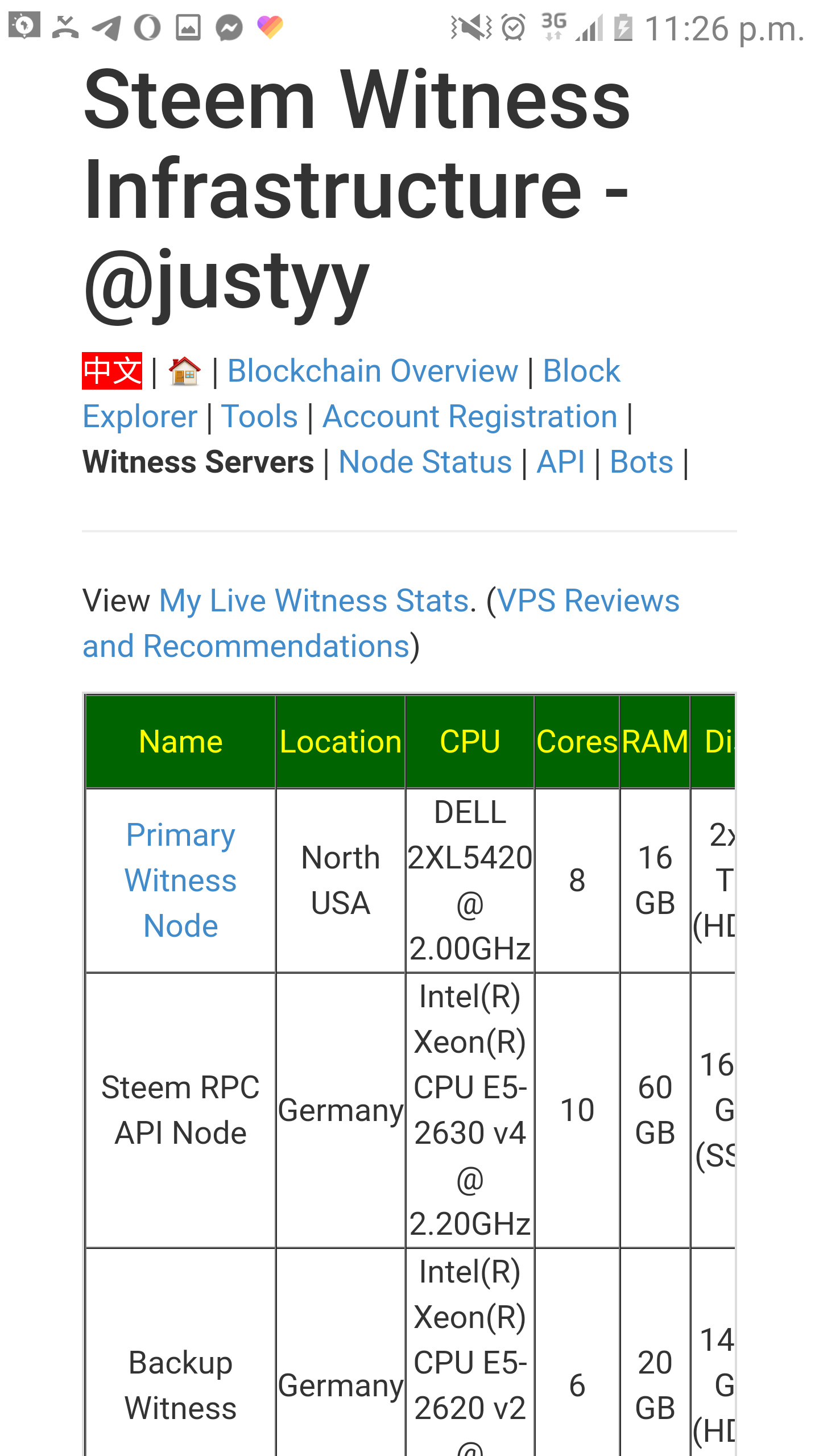Tap the colorful heart app notification icon
The image size is (819, 1456).
pyautogui.click(x=270, y=27)
